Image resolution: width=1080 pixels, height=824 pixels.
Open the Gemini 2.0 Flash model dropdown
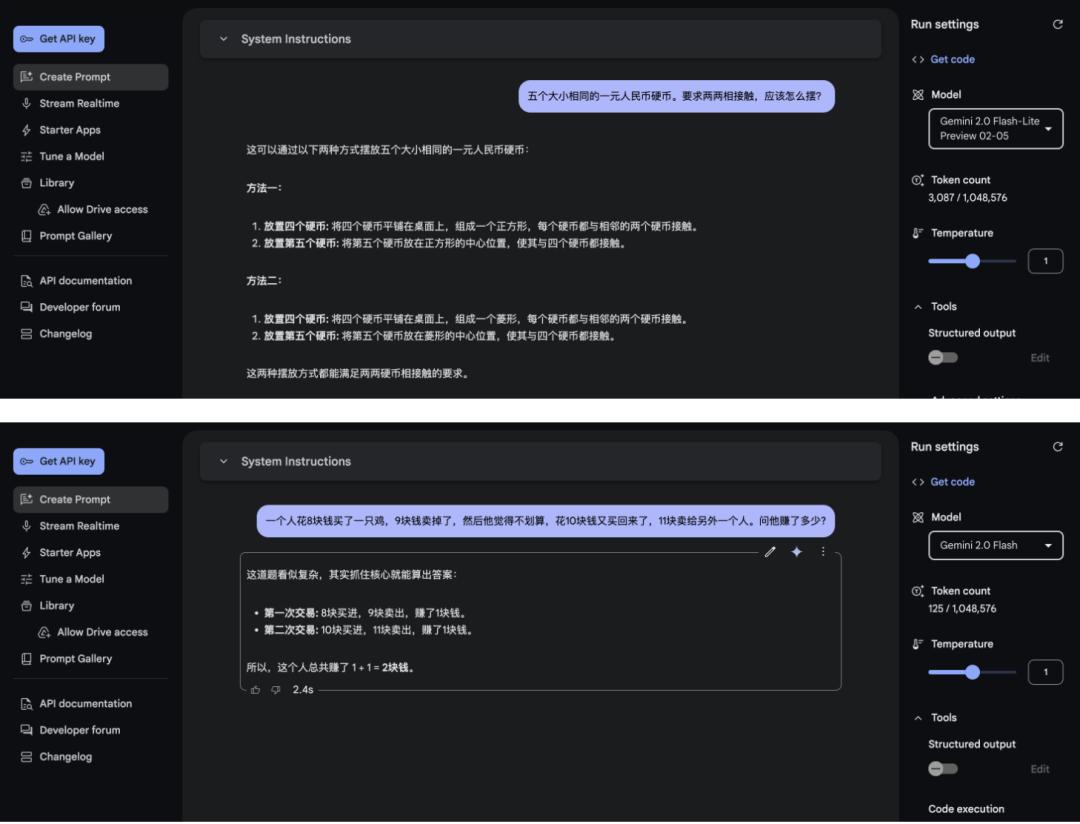click(x=995, y=545)
